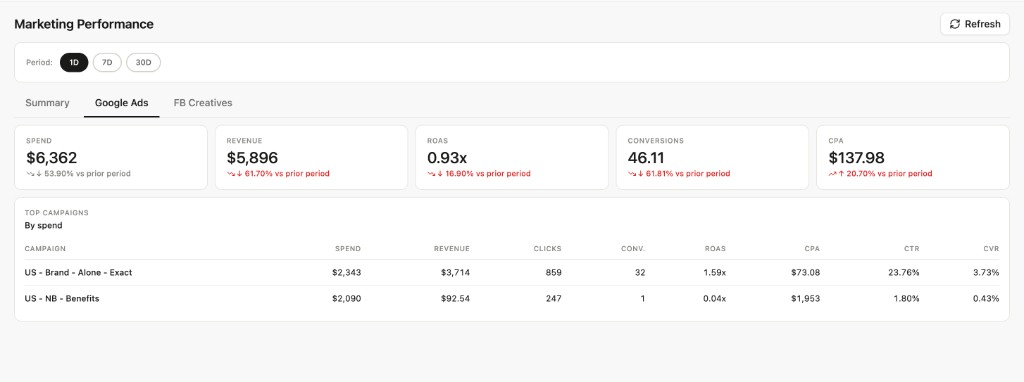Click revenue $92.54 in NB Benefits row
This screenshot has width=1024, height=382.
455,298
